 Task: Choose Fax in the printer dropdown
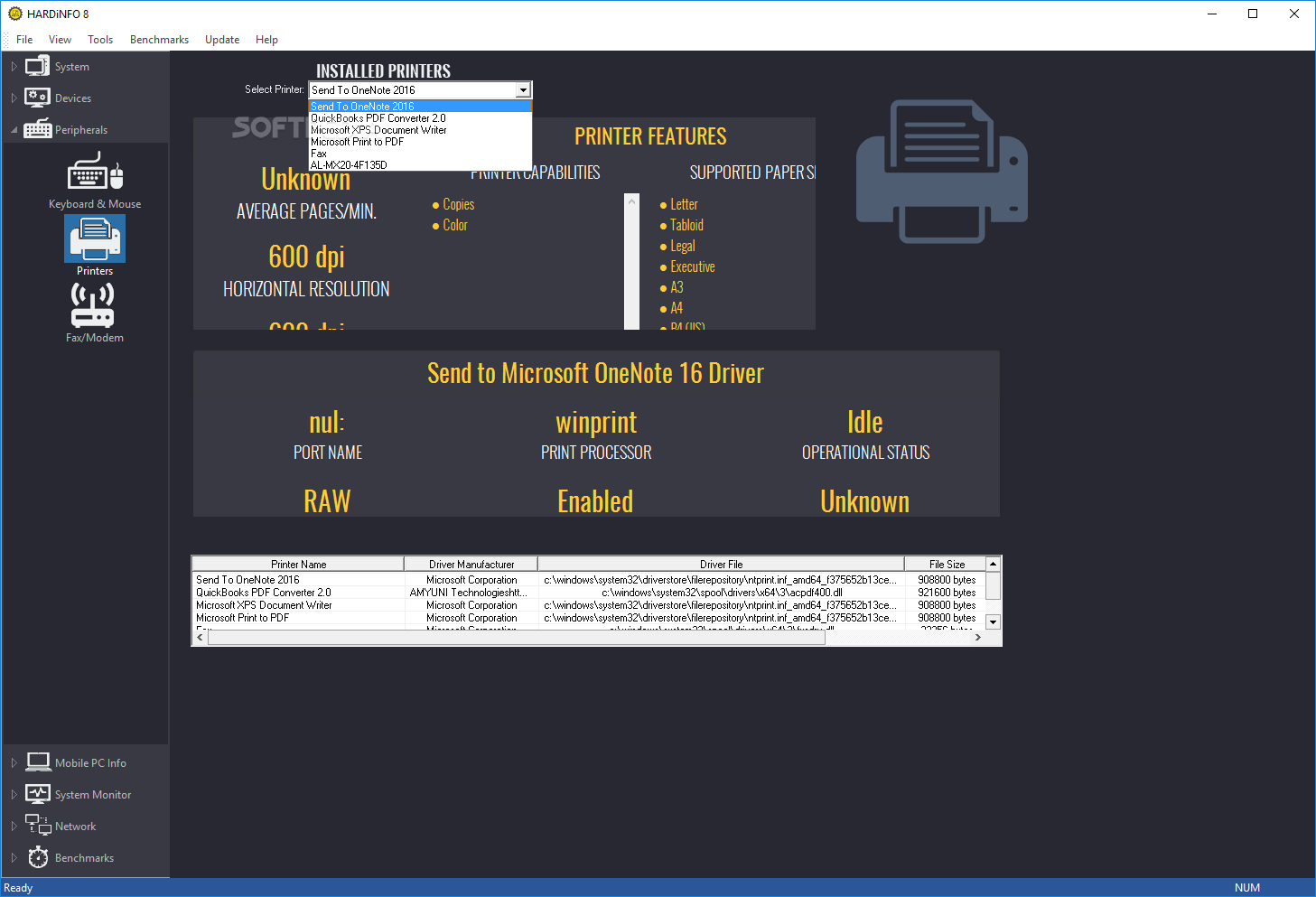(420, 154)
